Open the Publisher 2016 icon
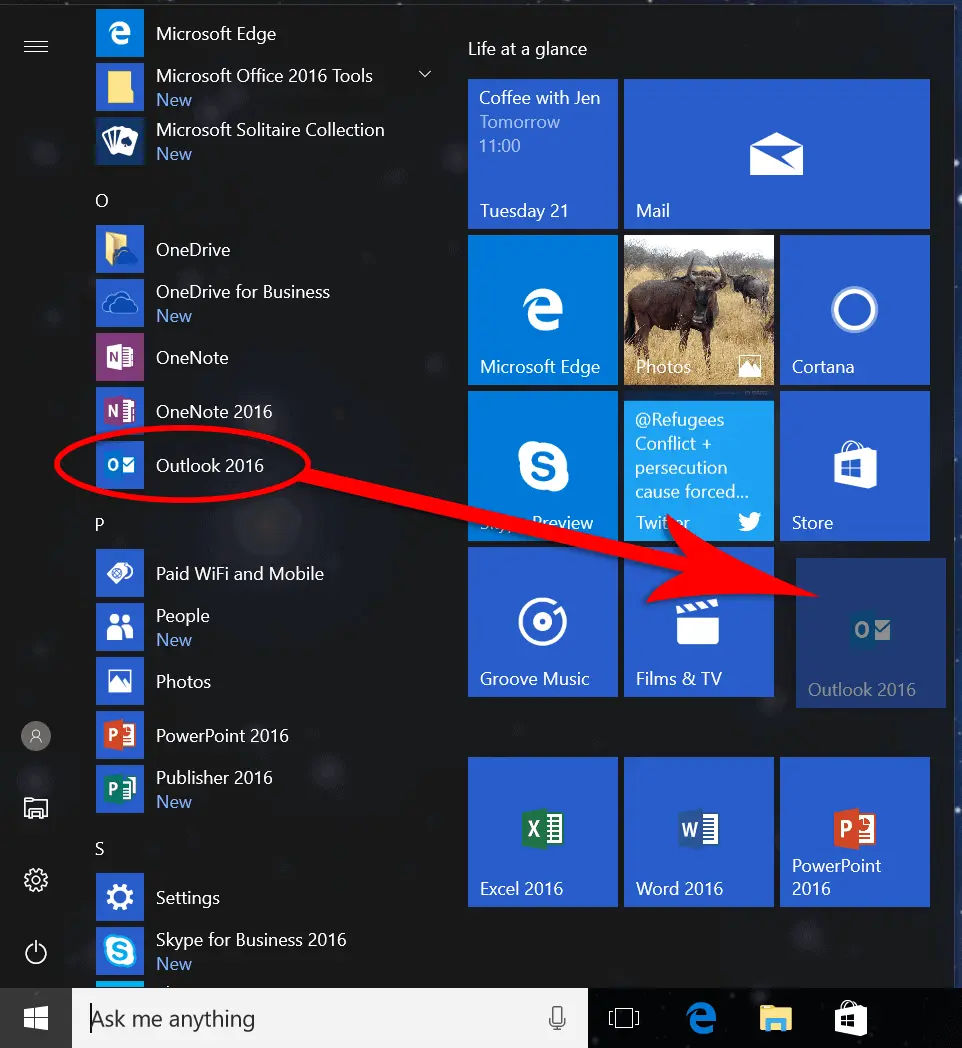The width and height of the screenshot is (962, 1048). click(120, 789)
